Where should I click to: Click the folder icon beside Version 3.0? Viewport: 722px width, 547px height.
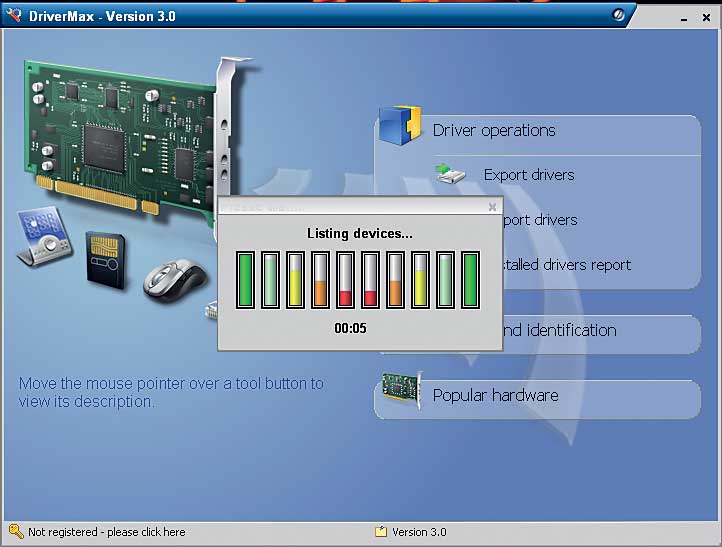coord(381,532)
